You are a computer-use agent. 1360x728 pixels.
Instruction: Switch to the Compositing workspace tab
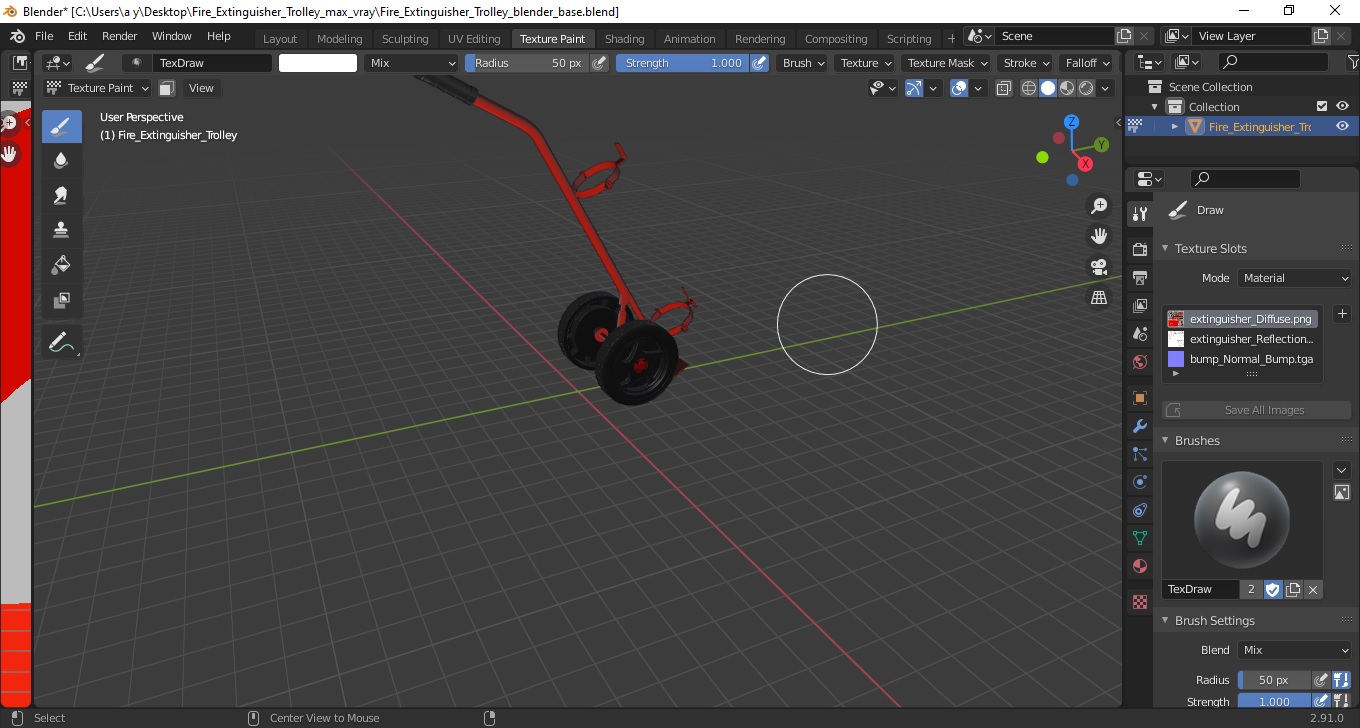pyautogui.click(x=836, y=39)
